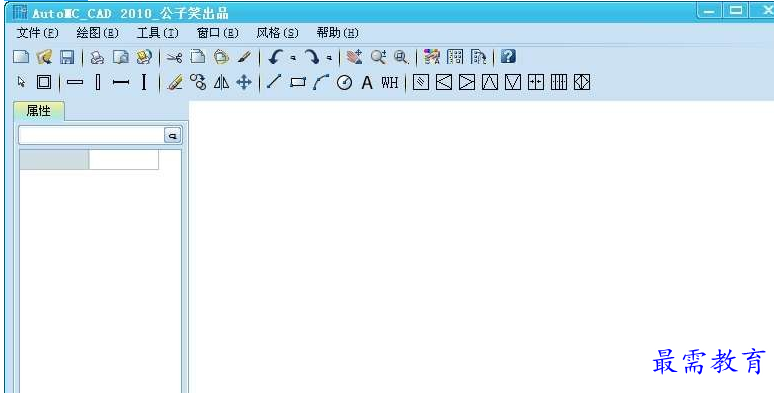The width and height of the screenshot is (774, 393).
Task: Cut selection with the scissors icon
Action: (174, 57)
